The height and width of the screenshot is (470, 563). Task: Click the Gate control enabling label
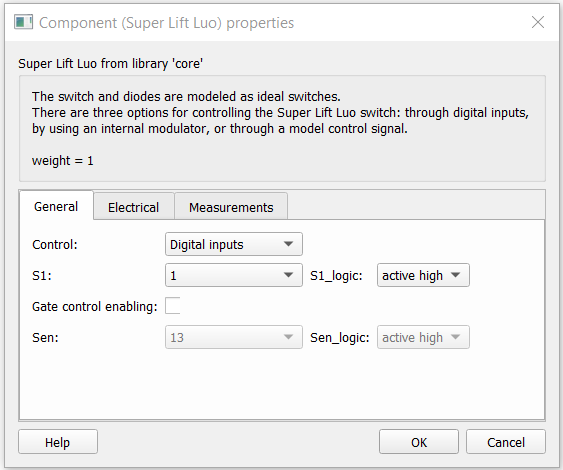point(95,307)
